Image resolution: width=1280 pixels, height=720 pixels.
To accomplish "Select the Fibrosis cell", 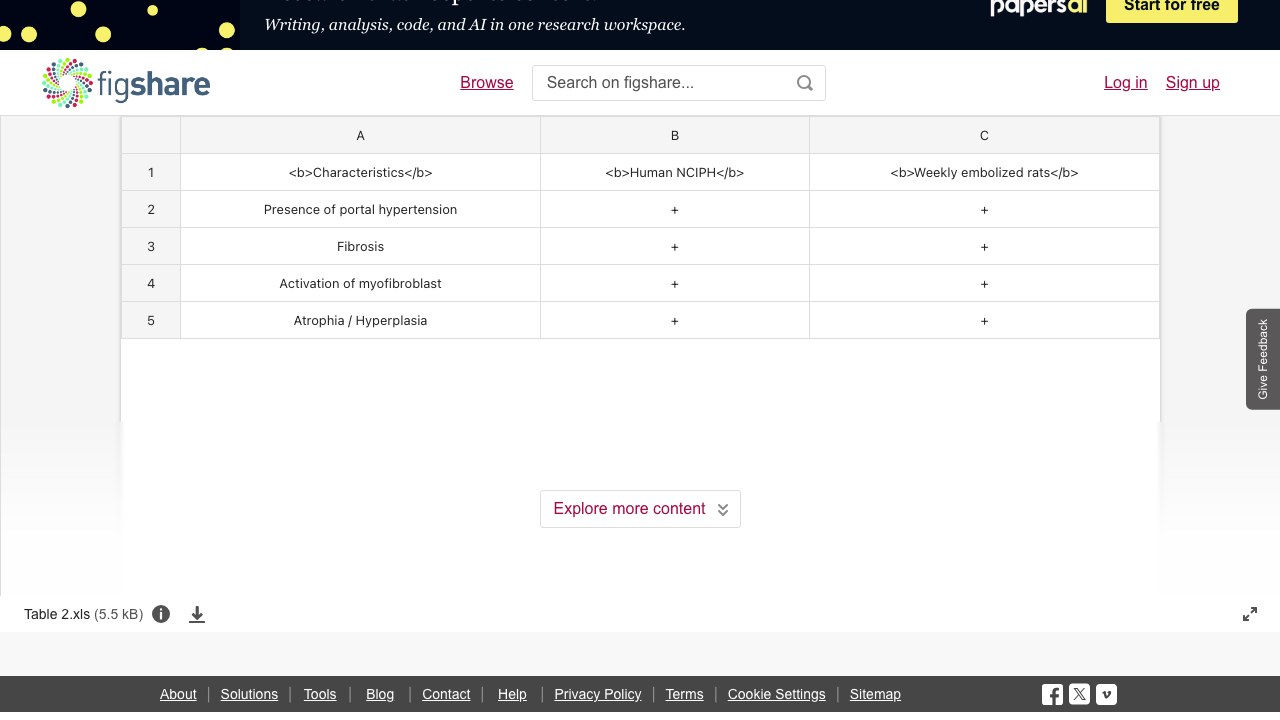I will [x=361, y=247].
